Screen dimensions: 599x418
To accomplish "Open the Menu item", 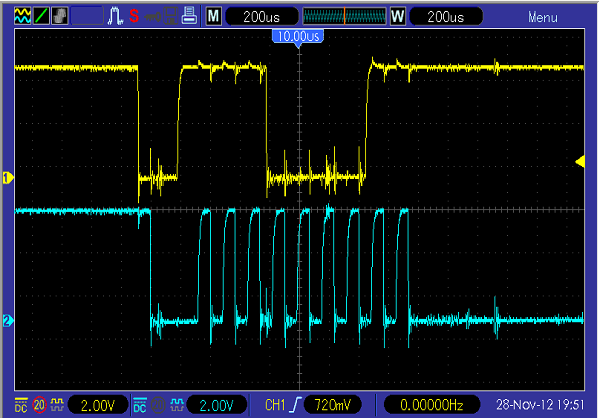I will 542,17.
